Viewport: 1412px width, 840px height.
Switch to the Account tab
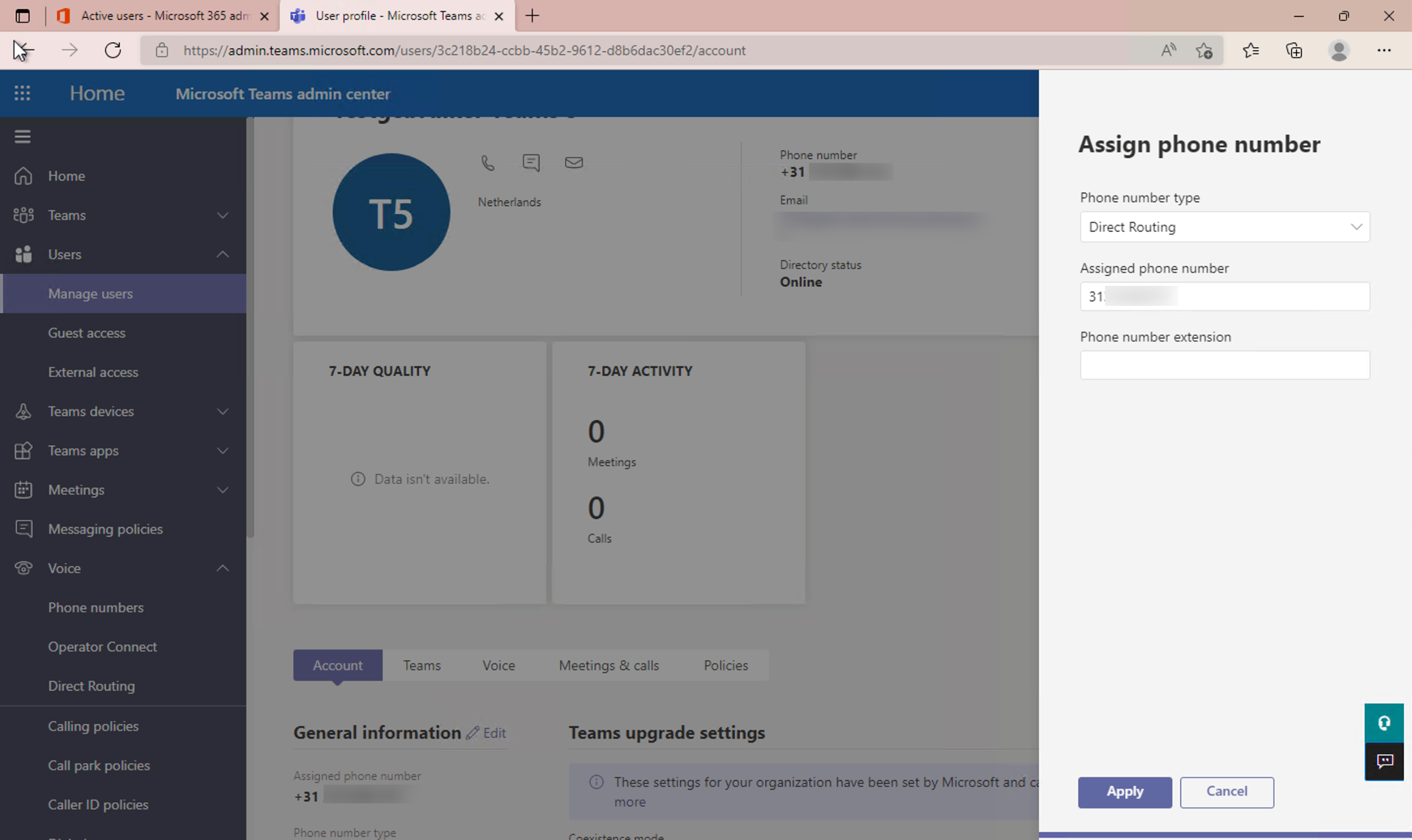(x=338, y=665)
